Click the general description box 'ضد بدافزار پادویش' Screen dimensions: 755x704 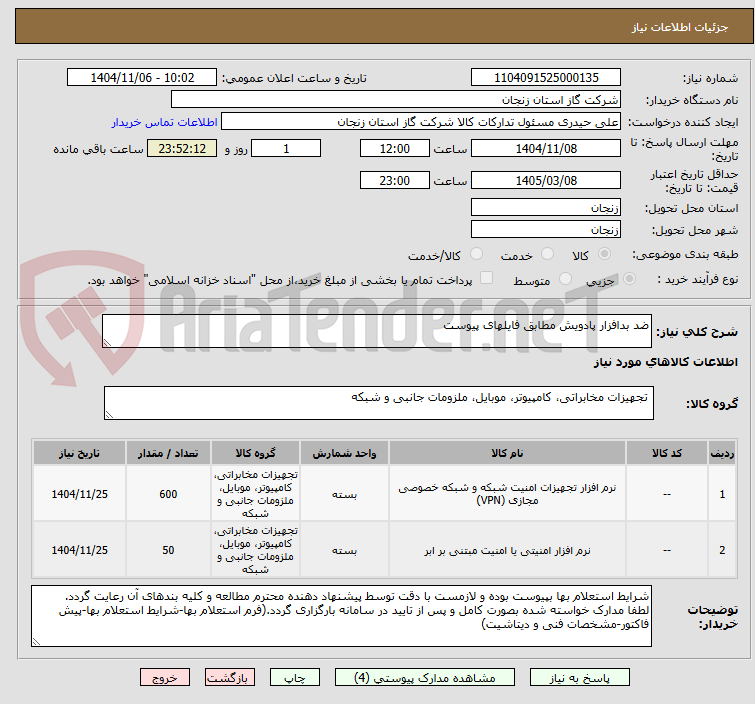click(377, 331)
